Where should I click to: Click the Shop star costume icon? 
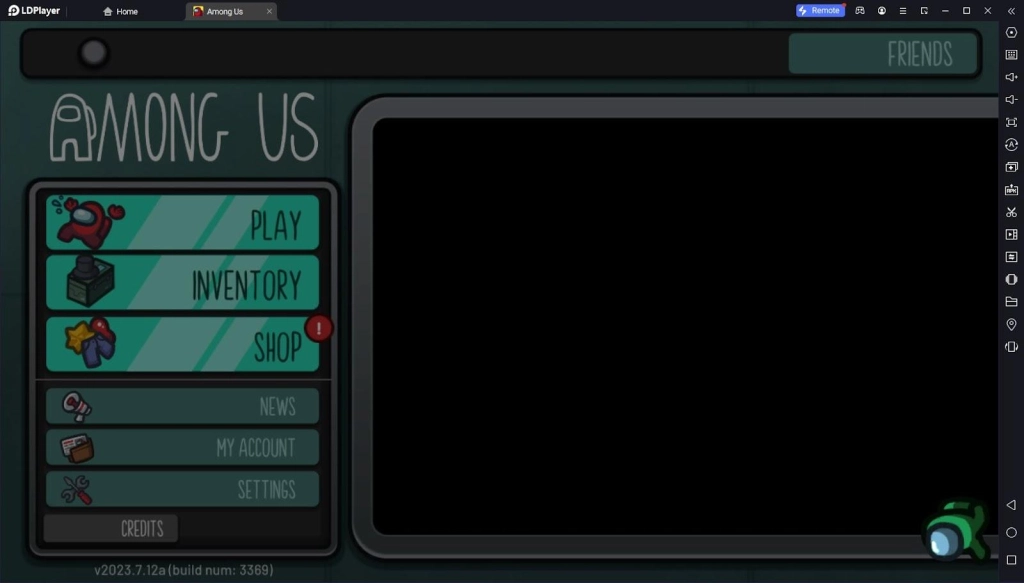click(91, 343)
